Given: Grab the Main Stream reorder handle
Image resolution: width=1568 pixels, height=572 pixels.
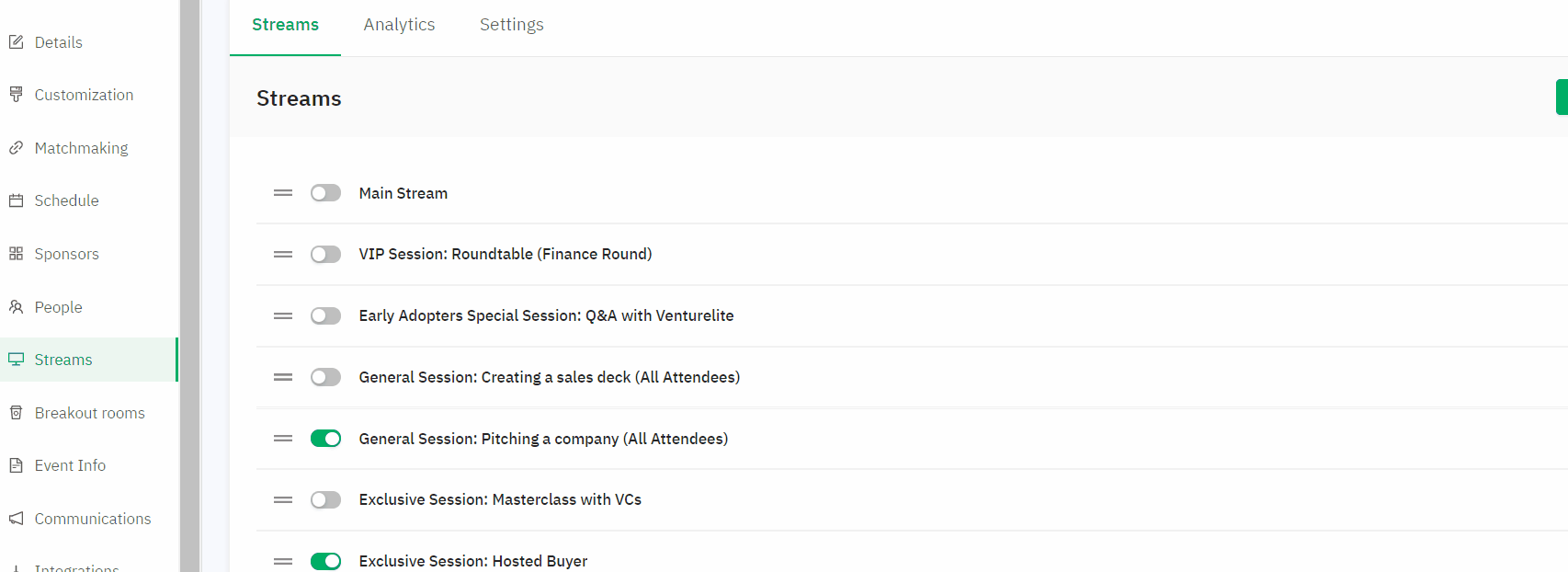Looking at the screenshot, I should coord(283,193).
